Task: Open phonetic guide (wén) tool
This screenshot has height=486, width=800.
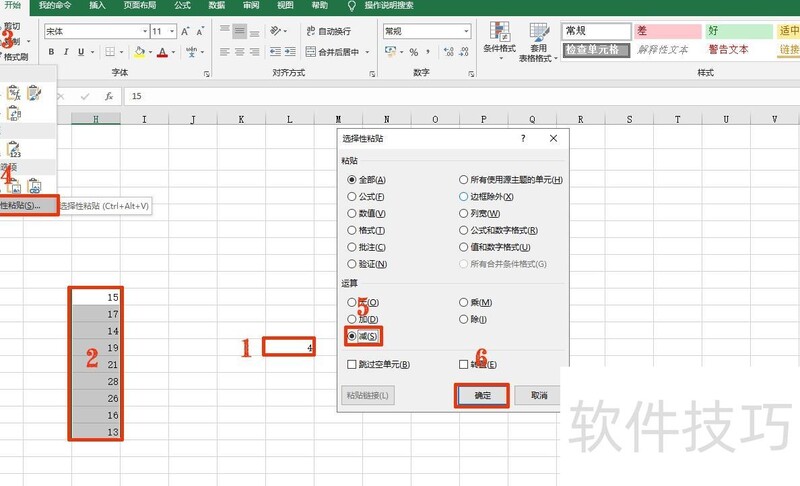Action: tap(191, 52)
